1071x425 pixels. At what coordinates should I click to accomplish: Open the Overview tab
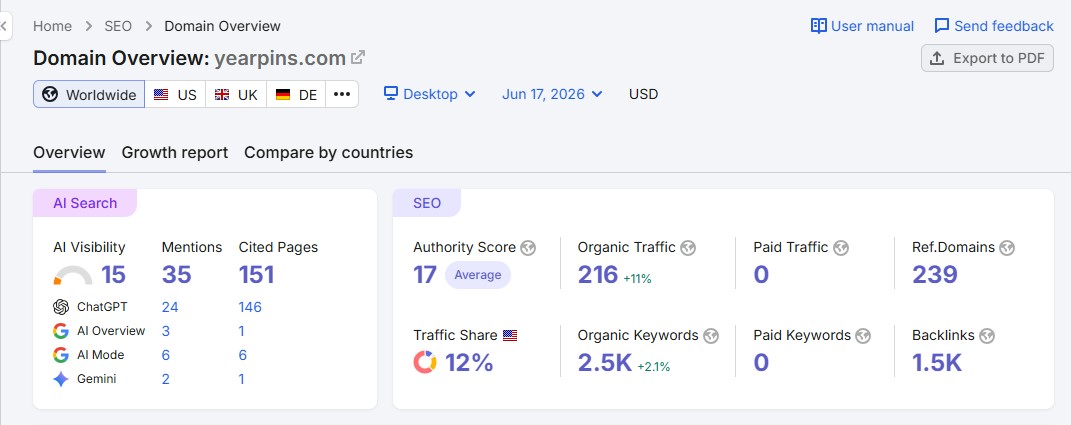click(x=69, y=152)
